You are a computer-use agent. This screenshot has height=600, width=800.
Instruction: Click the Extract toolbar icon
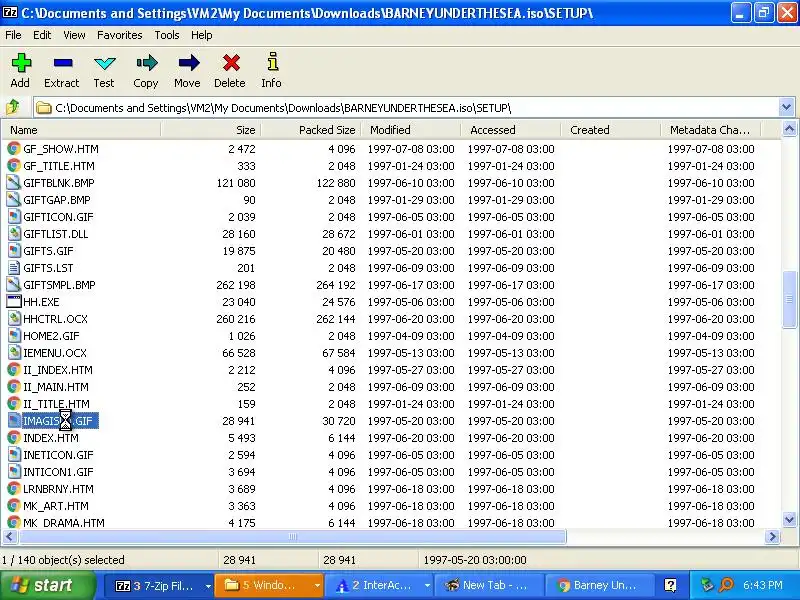pos(63,63)
